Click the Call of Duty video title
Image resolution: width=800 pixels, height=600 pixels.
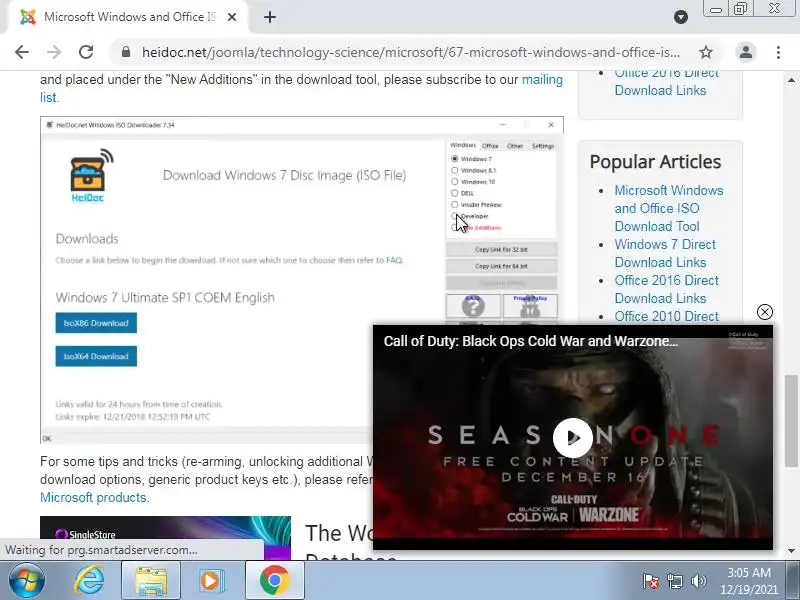coord(531,341)
